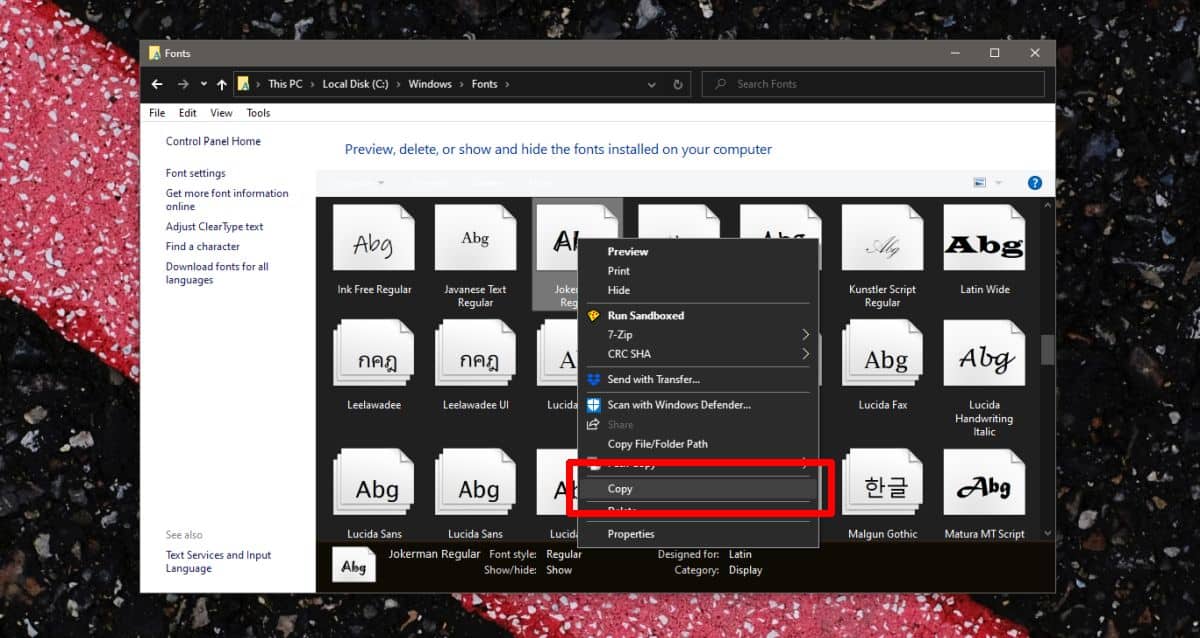
Task: Open the View menu
Action: click(x=221, y=113)
